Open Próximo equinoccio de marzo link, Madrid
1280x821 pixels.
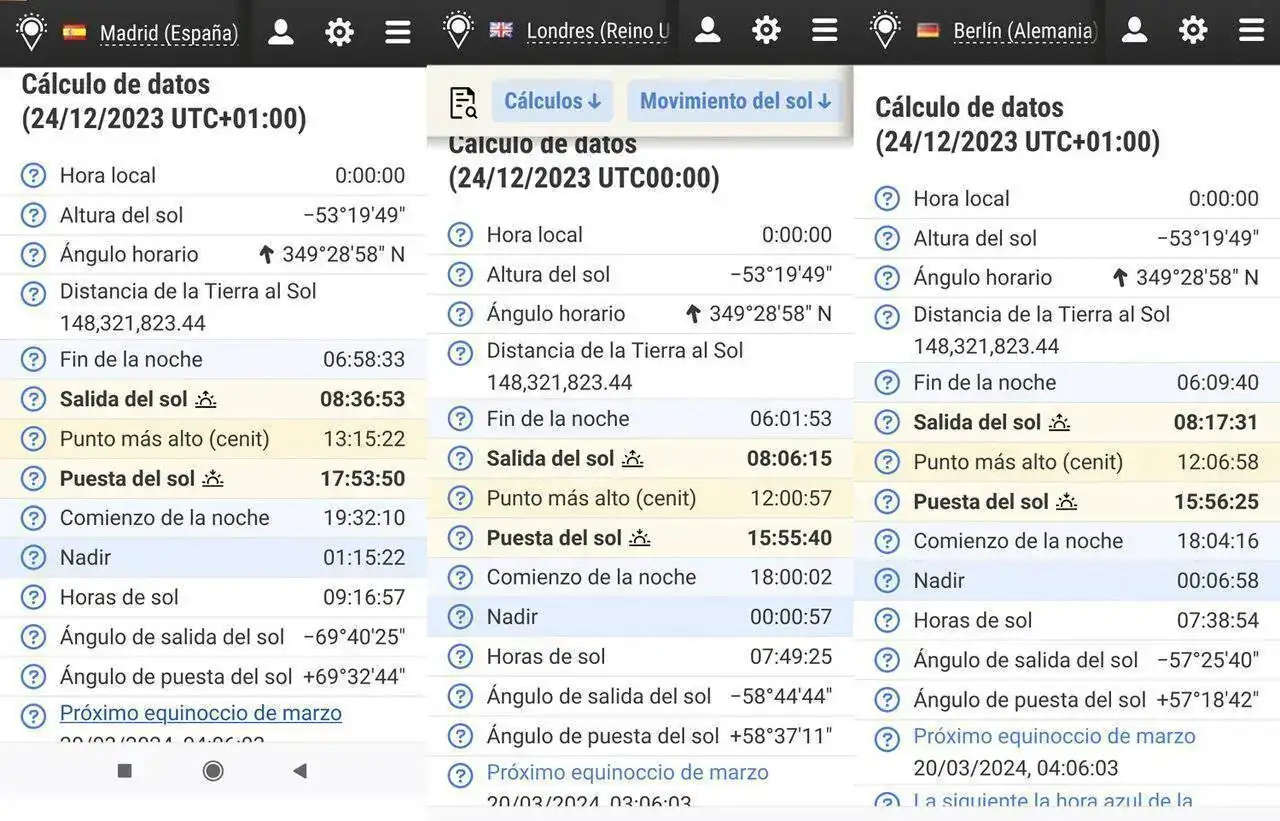(x=201, y=713)
